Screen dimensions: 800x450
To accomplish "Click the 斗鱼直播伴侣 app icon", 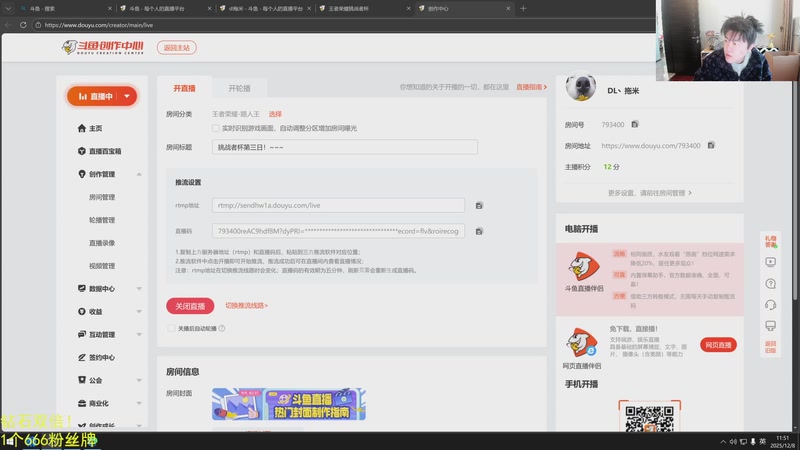I will pyautogui.click(x=584, y=267).
